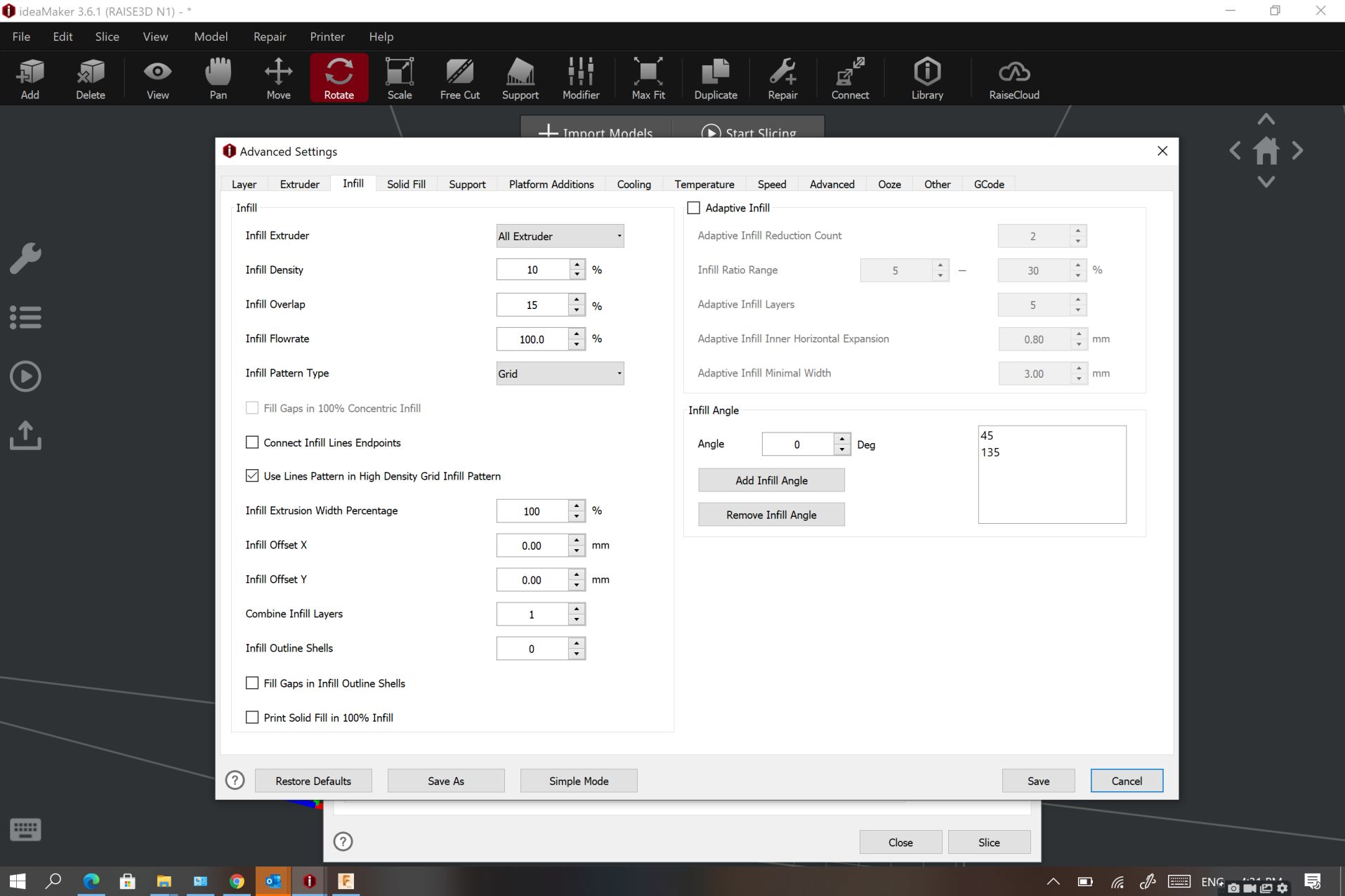Viewport: 1345px width, 896px height.
Task: Open File Explorer from the taskbar
Action: [x=164, y=881]
